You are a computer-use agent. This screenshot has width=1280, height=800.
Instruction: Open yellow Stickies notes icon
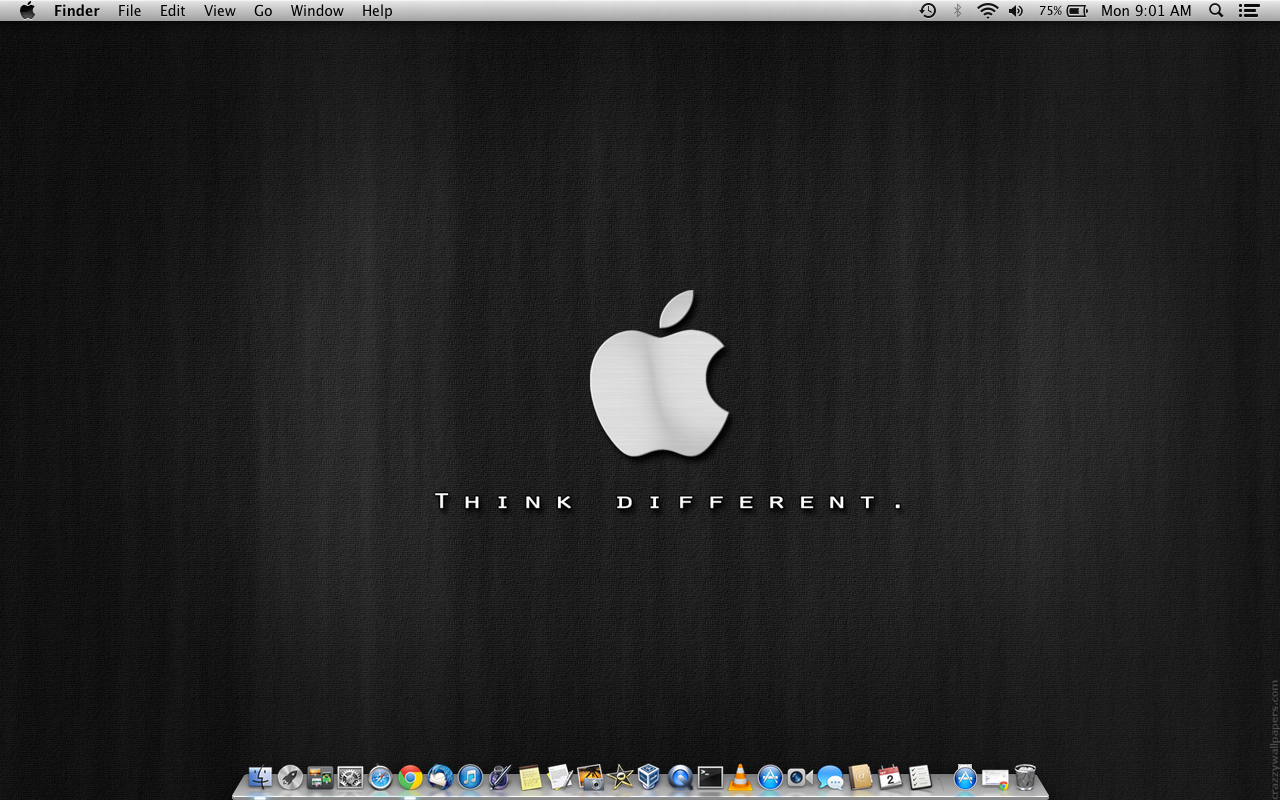click(530, 777)
